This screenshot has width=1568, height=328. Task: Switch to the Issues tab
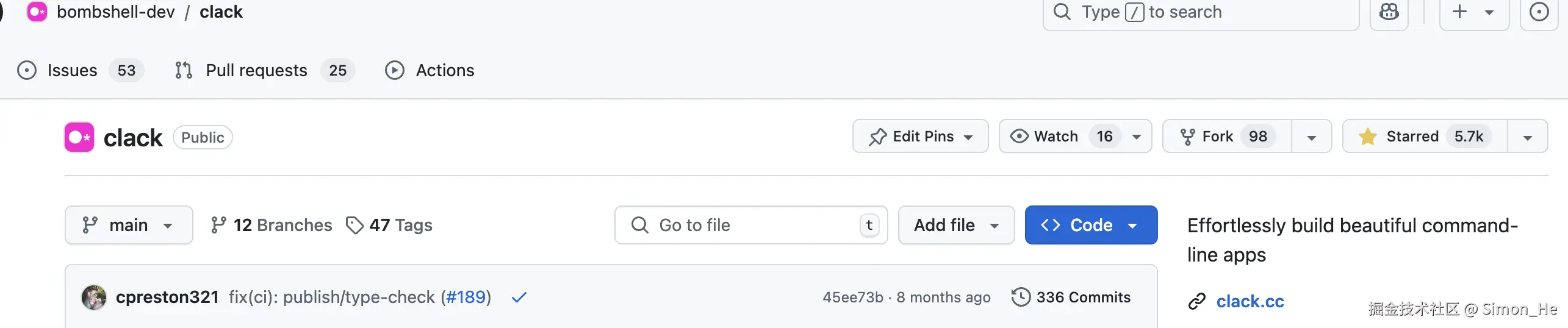click(72, 70)
